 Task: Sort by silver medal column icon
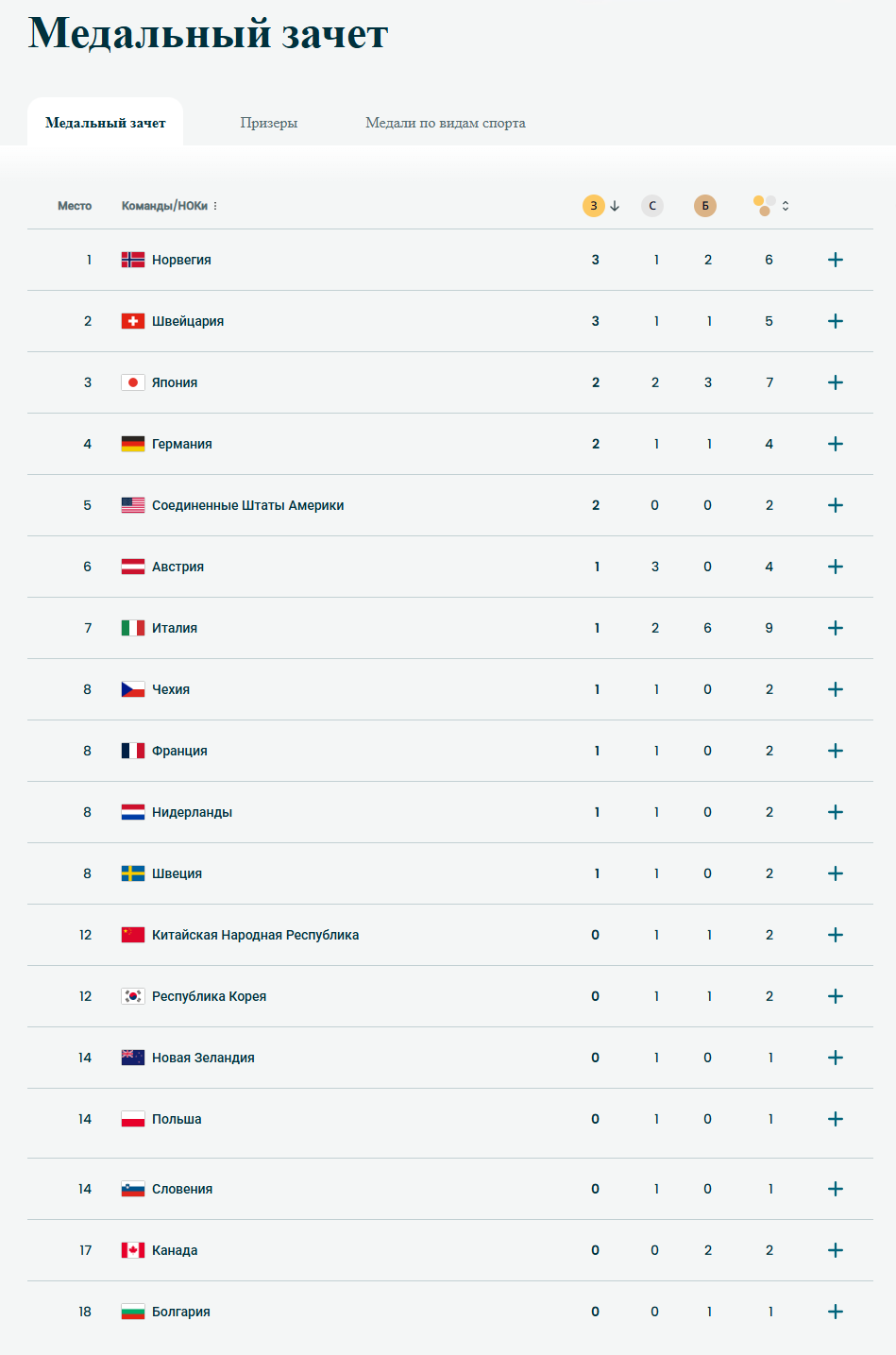pos(652,206)
